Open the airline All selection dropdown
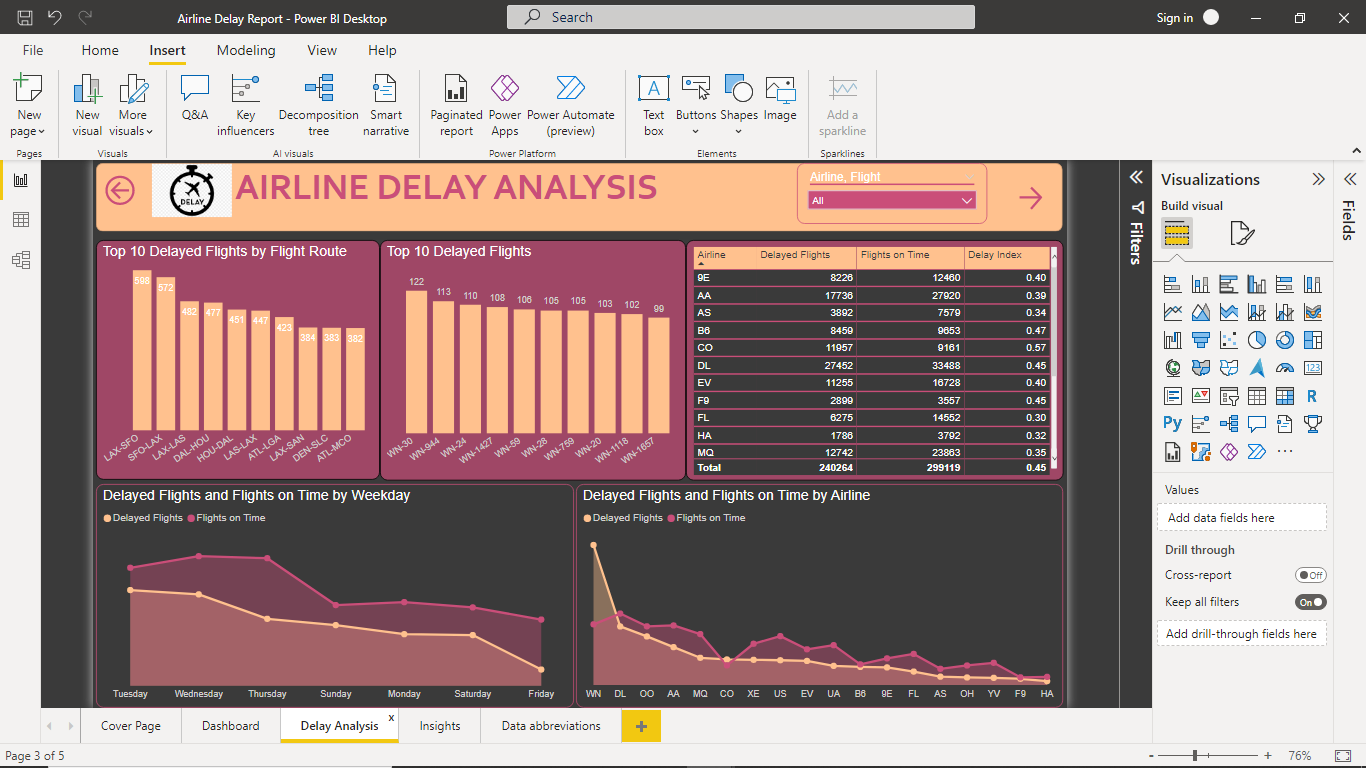1366x768 pixels. pyautogui.click(x=966, y=200)
